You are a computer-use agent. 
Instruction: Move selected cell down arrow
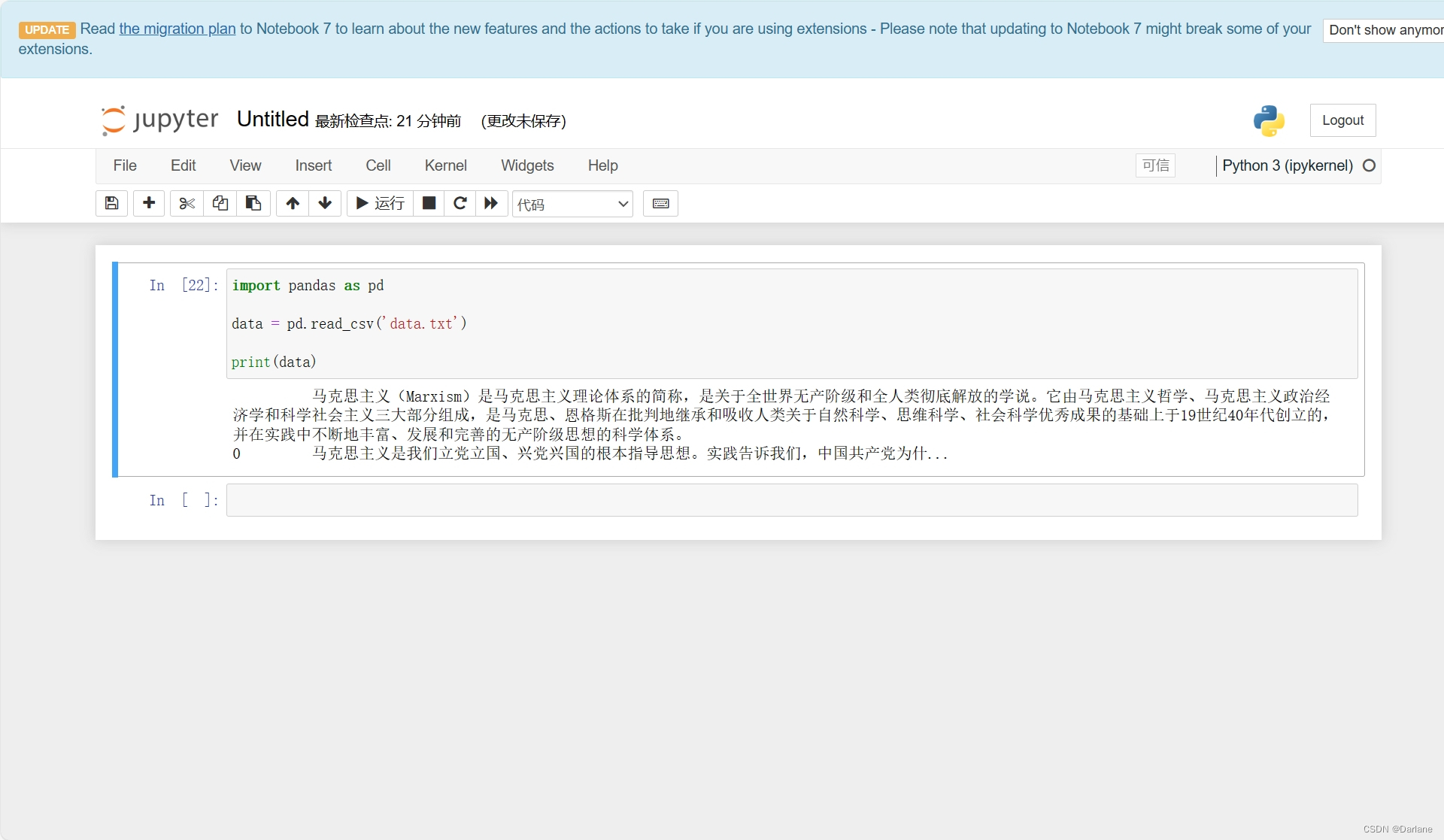click(x=325, y=203)
